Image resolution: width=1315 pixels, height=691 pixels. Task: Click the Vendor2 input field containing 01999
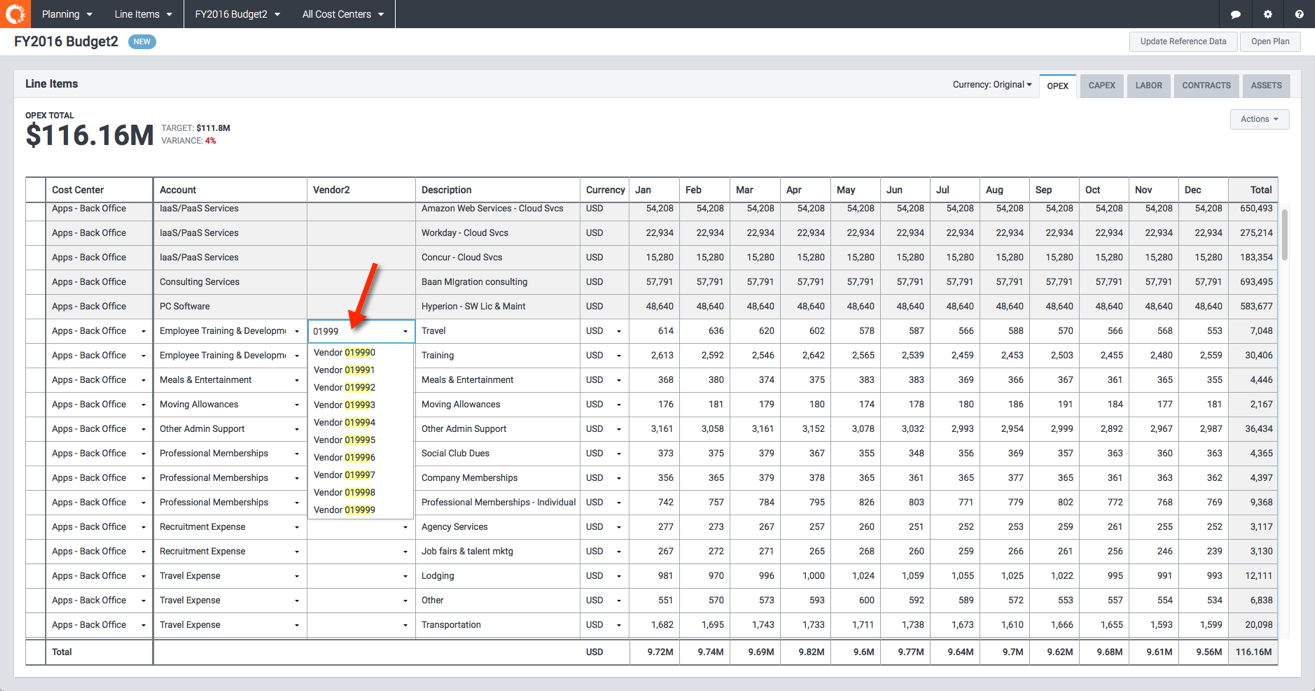(x=354, y=331)
